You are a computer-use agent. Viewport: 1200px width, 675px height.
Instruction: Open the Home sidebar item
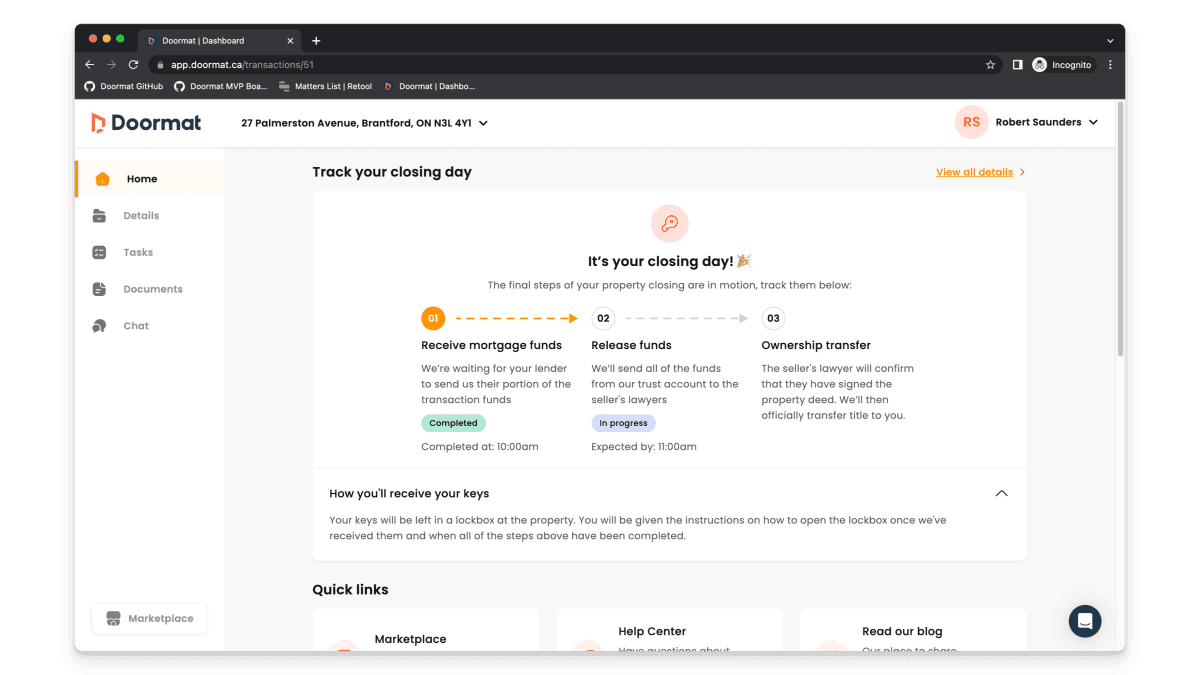(141, 179)
